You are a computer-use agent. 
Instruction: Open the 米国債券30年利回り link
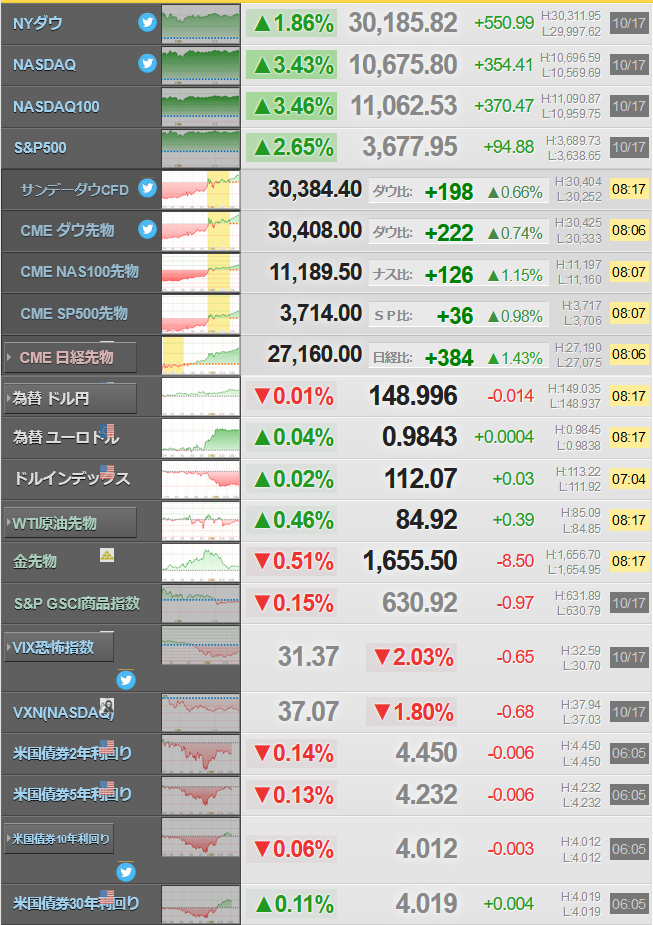tap(76, 903)
